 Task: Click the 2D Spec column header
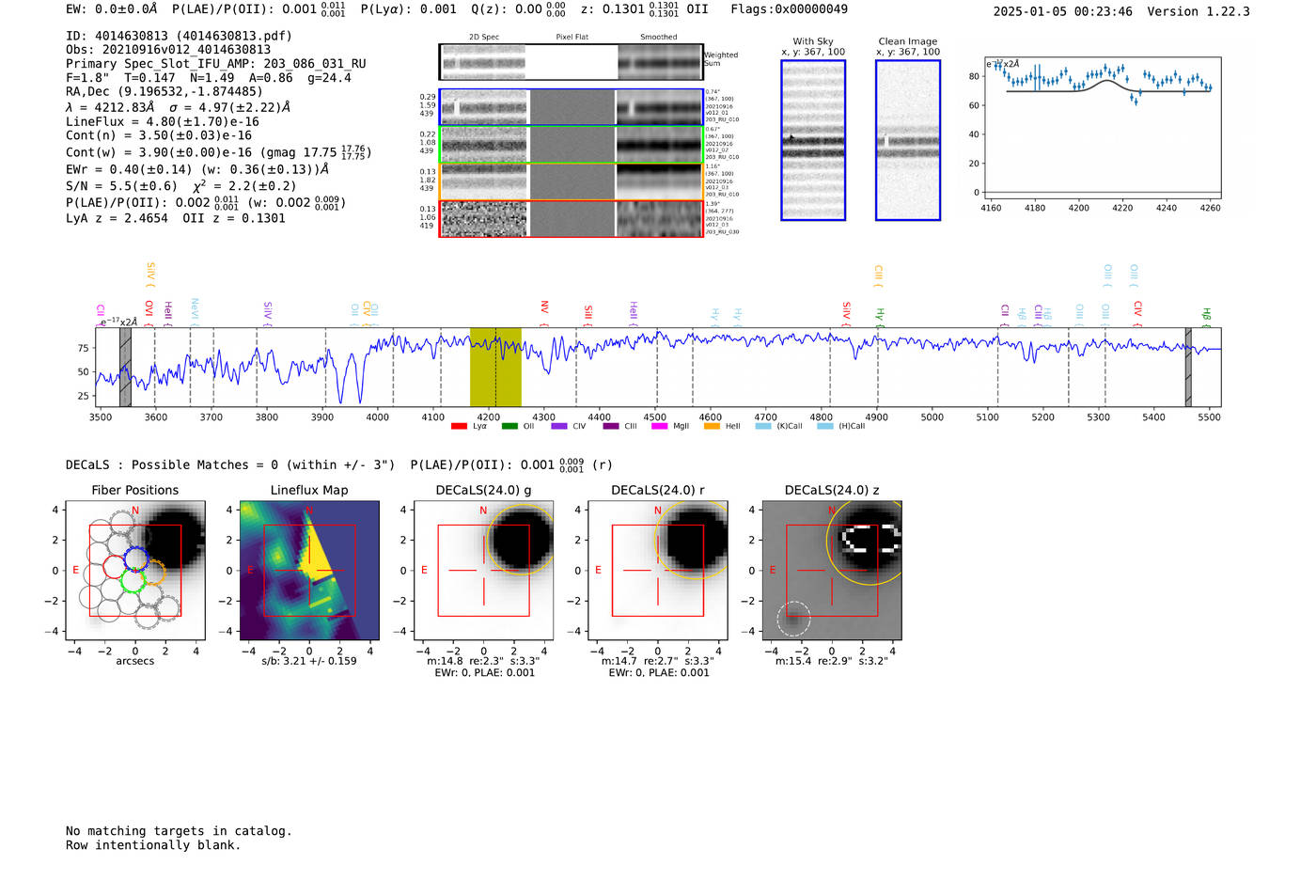(x=484, y=38)
